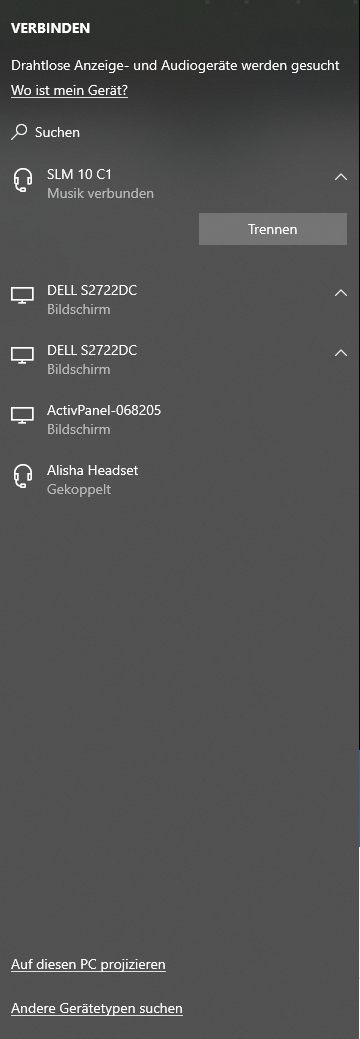Image resolution: width=360 pixels, height=1039 pixels.
Task: Disconnect SLM 10 C1 with Trennen button
Action: coord(272,229)
